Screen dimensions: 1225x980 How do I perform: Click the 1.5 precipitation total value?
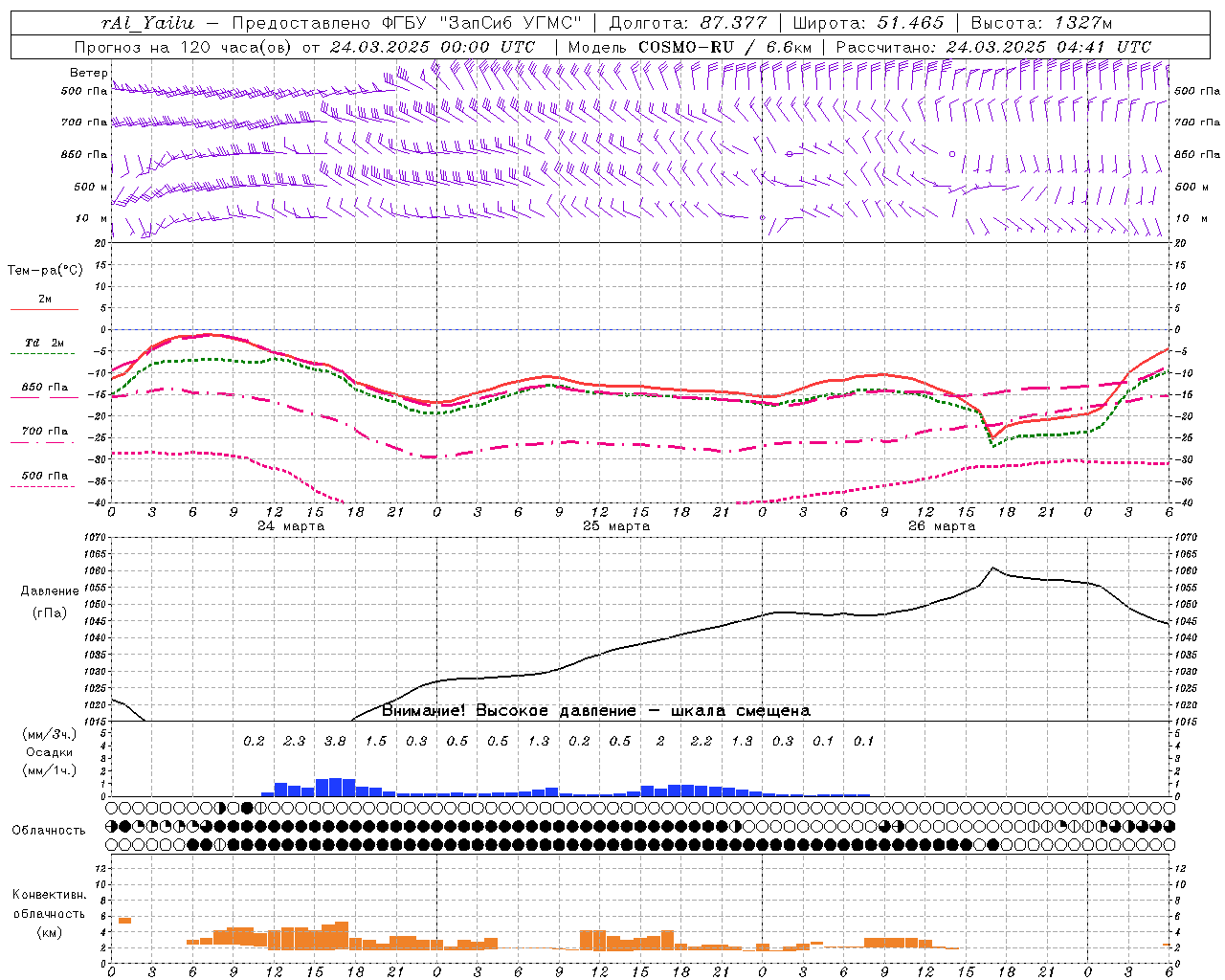tap(375, 742)
